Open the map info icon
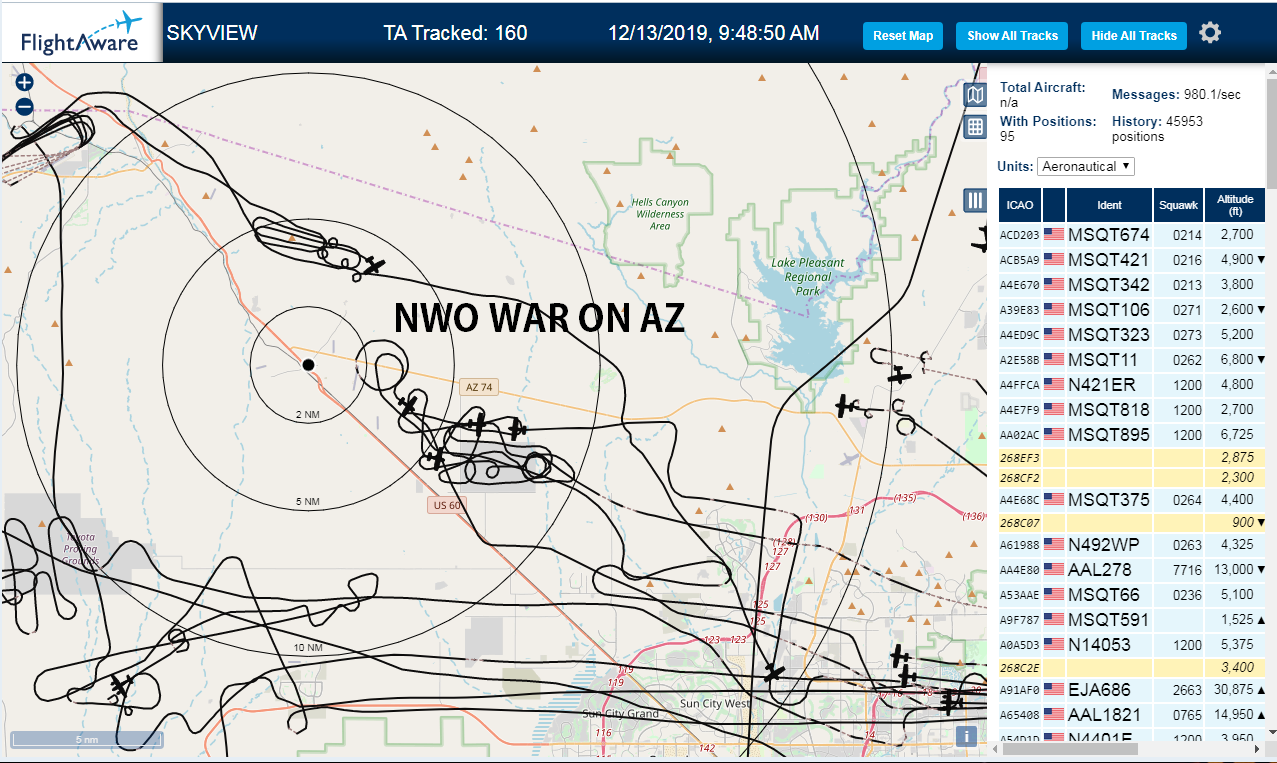This screenshot has height=763, width=1277. 966,737
